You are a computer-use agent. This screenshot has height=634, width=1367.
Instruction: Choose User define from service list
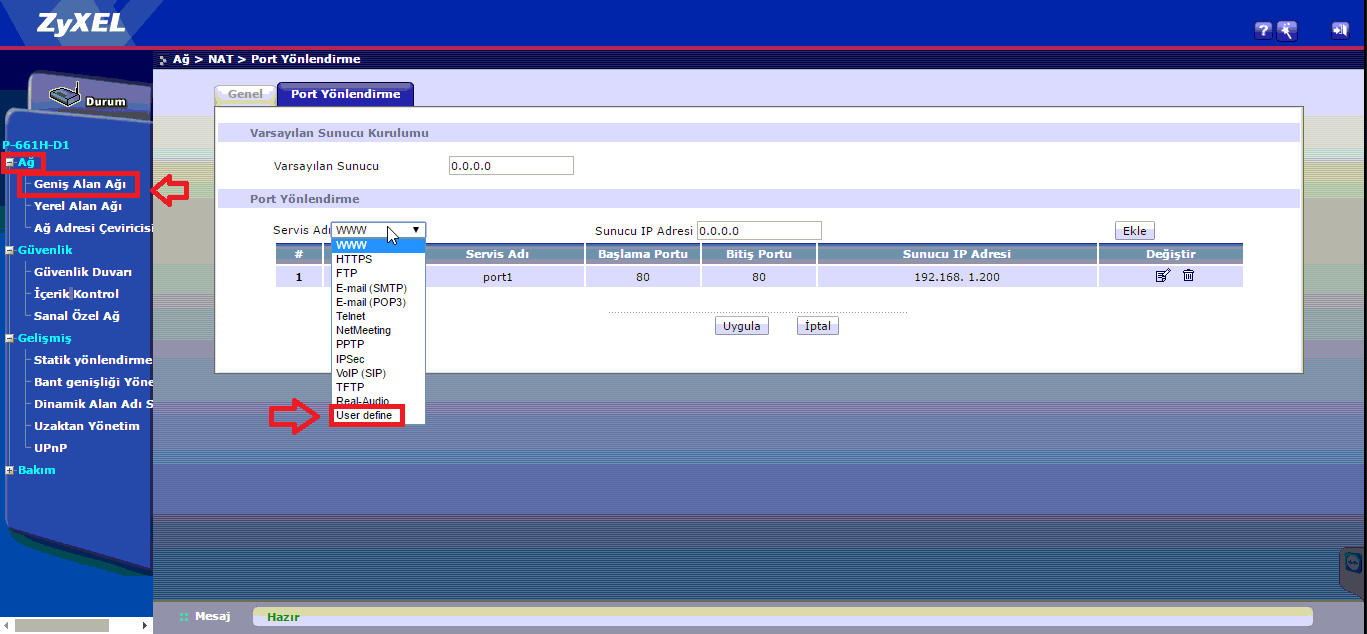tap(365, 415)
